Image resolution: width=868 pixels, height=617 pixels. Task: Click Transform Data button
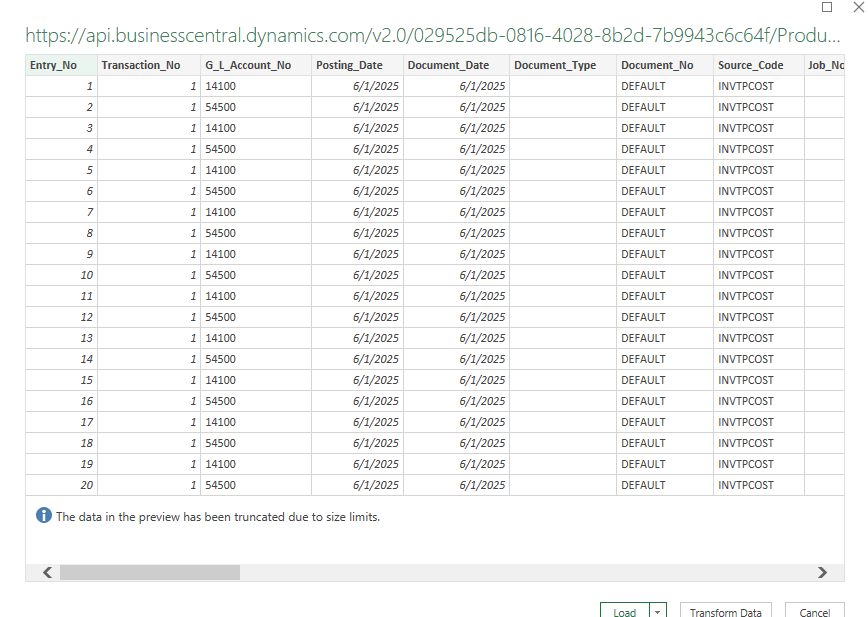tap(725, 612)
